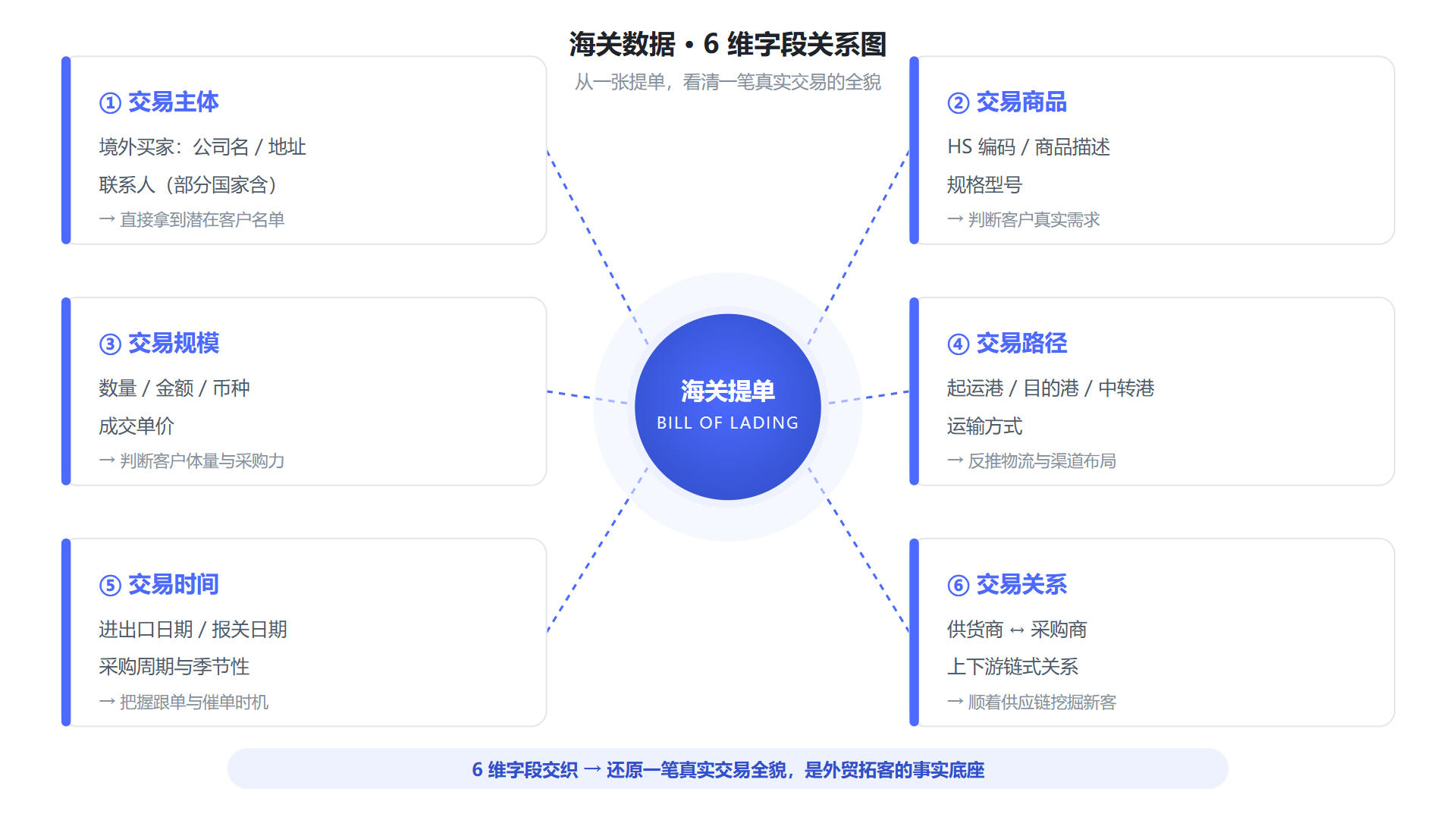The width and height of the screenshot is (1456, 814).
Task: Click the line "境外买家：公司名 / 地址"
Action: pyautogui.click(x=202, y=146)
